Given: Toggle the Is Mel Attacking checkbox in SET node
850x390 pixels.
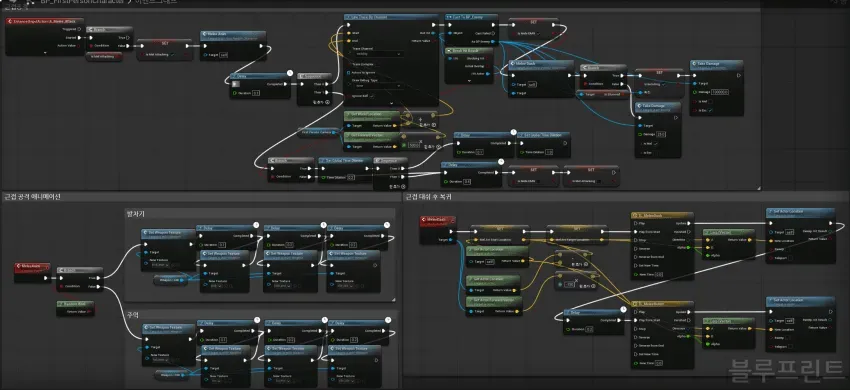Looking at the screenshot, I should pos(172,54).
